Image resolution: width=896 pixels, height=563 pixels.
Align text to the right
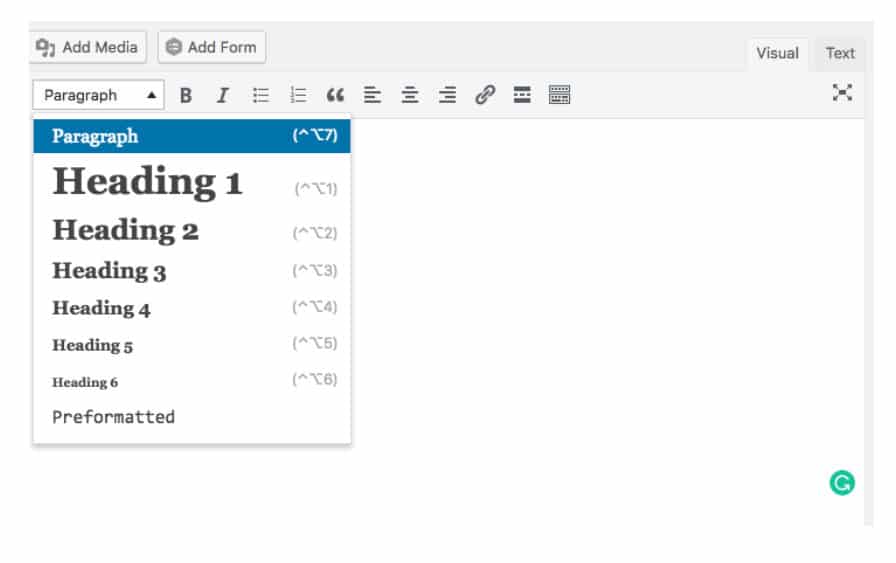447,95
